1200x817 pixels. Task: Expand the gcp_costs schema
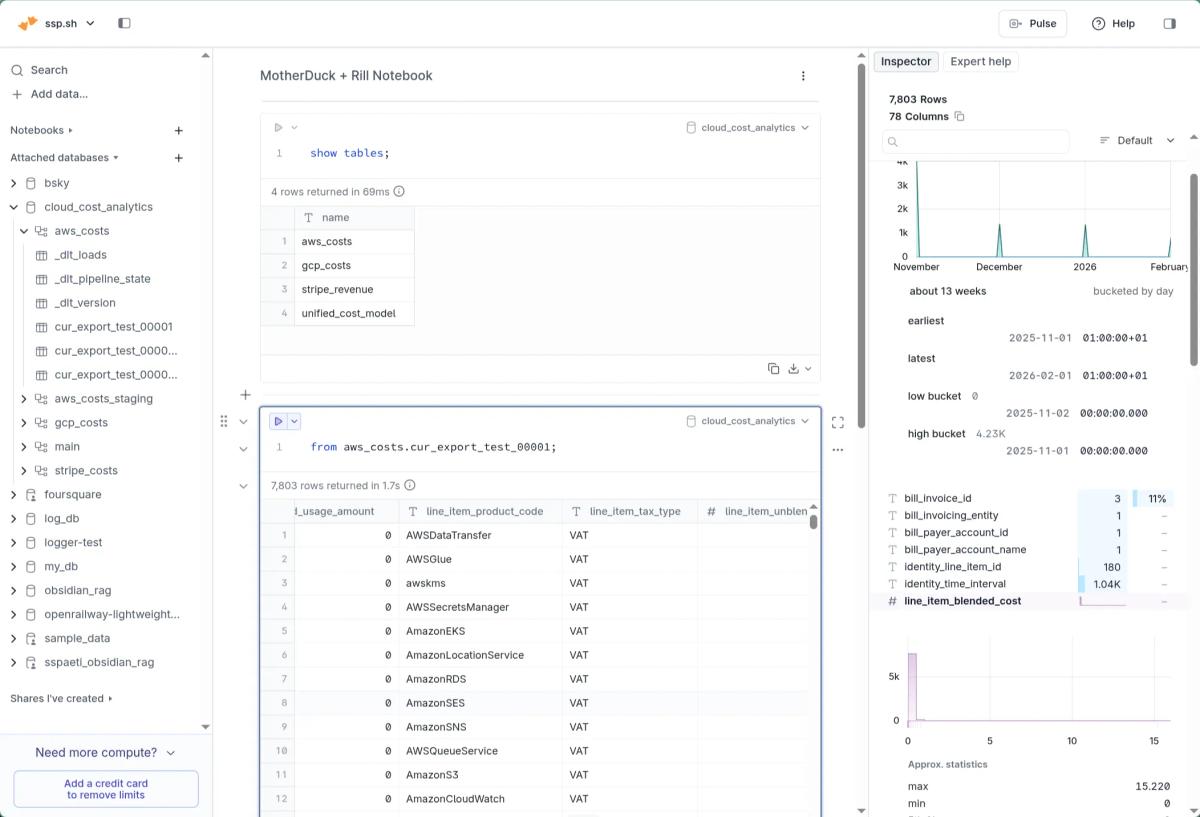point(24,423)
